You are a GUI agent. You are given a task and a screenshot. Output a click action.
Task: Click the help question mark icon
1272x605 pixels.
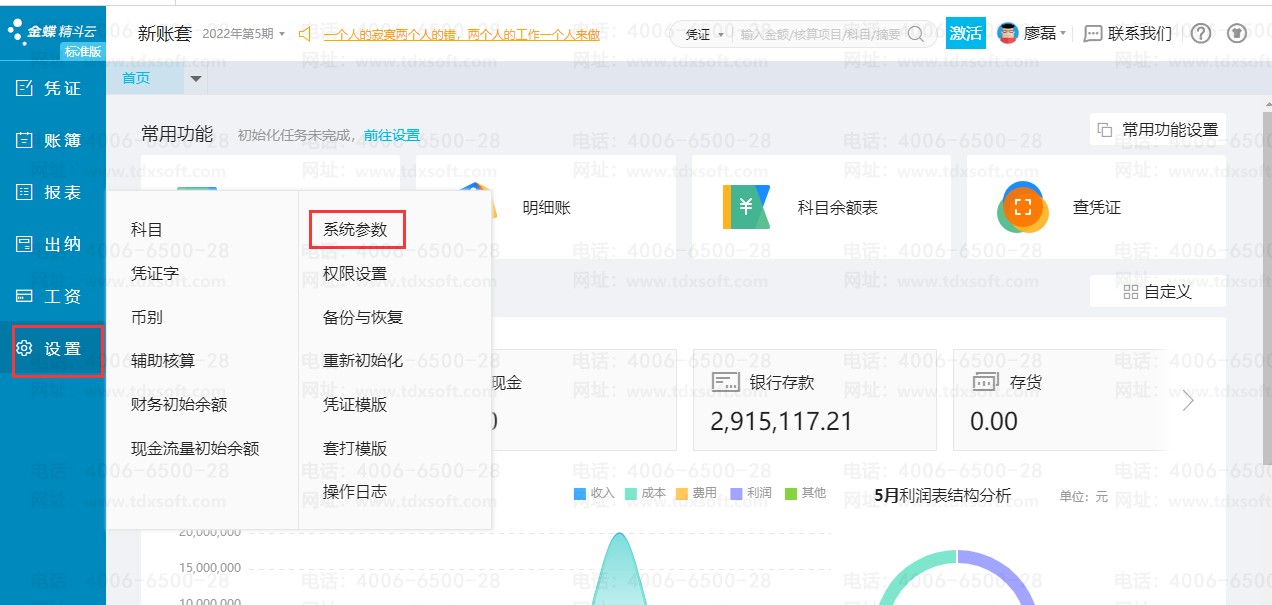pos(1201,33)
